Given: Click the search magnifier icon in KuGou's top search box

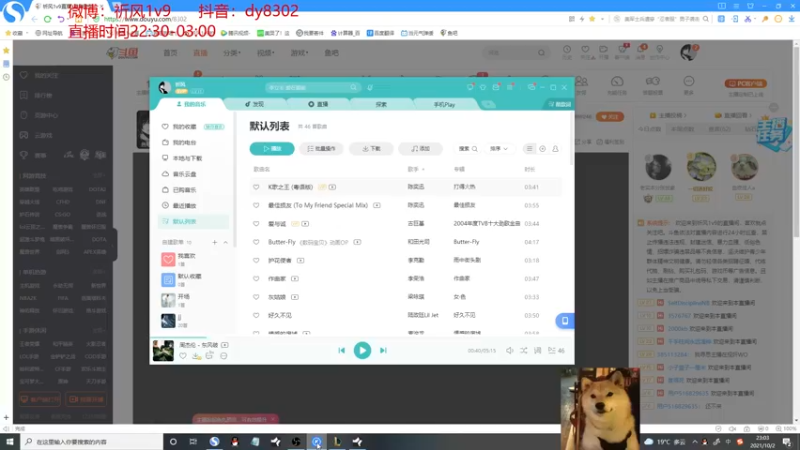Looking at the screenshot, I should (354, 87).
